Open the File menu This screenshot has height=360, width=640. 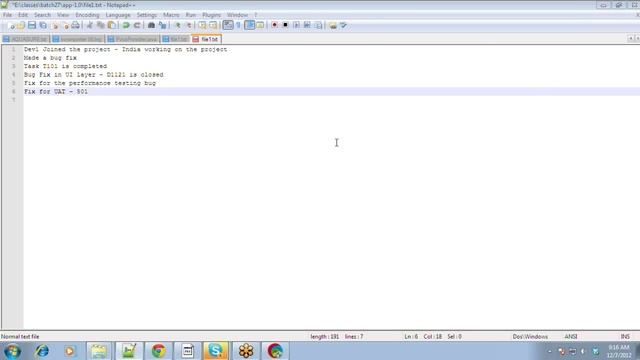7,15
